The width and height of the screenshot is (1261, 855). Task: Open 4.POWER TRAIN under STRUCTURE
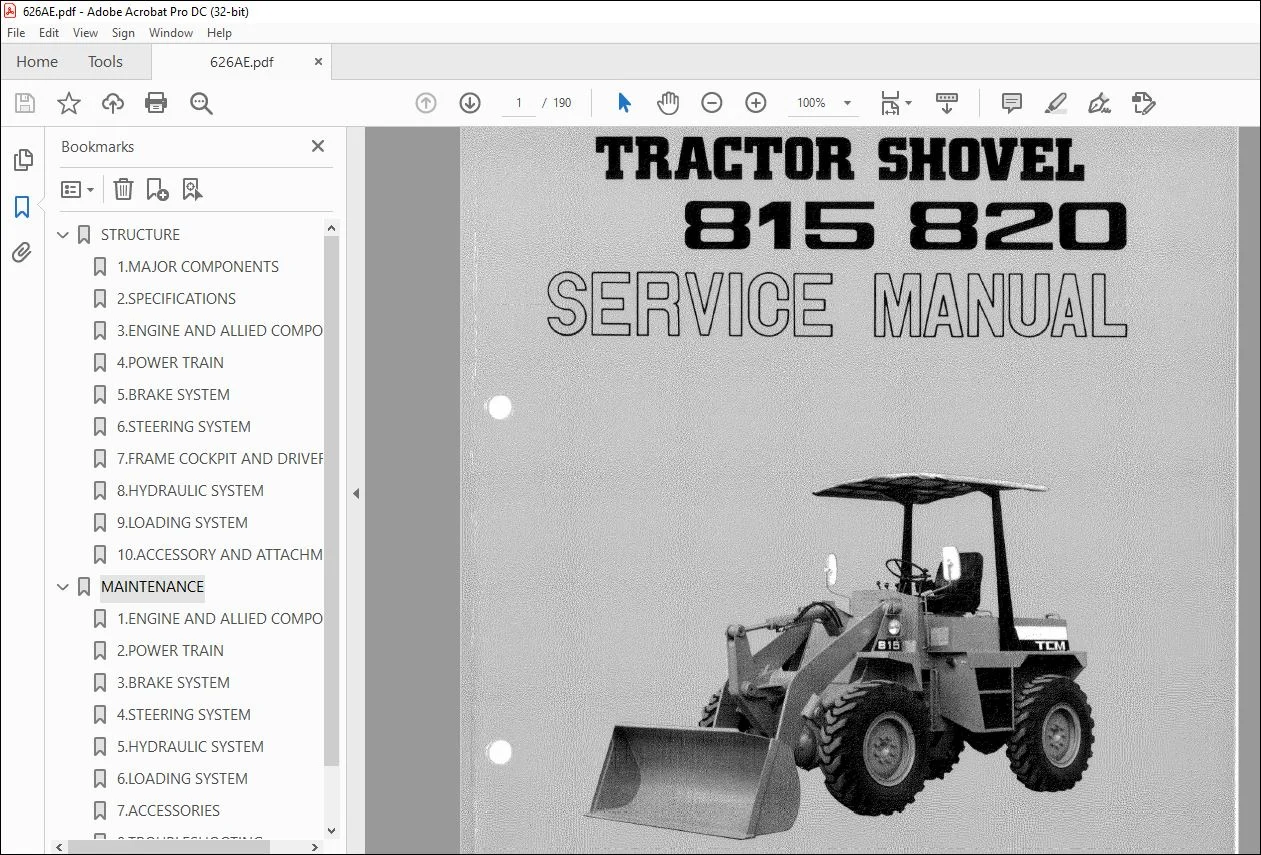pyautogui.click(x=170, y=363)
